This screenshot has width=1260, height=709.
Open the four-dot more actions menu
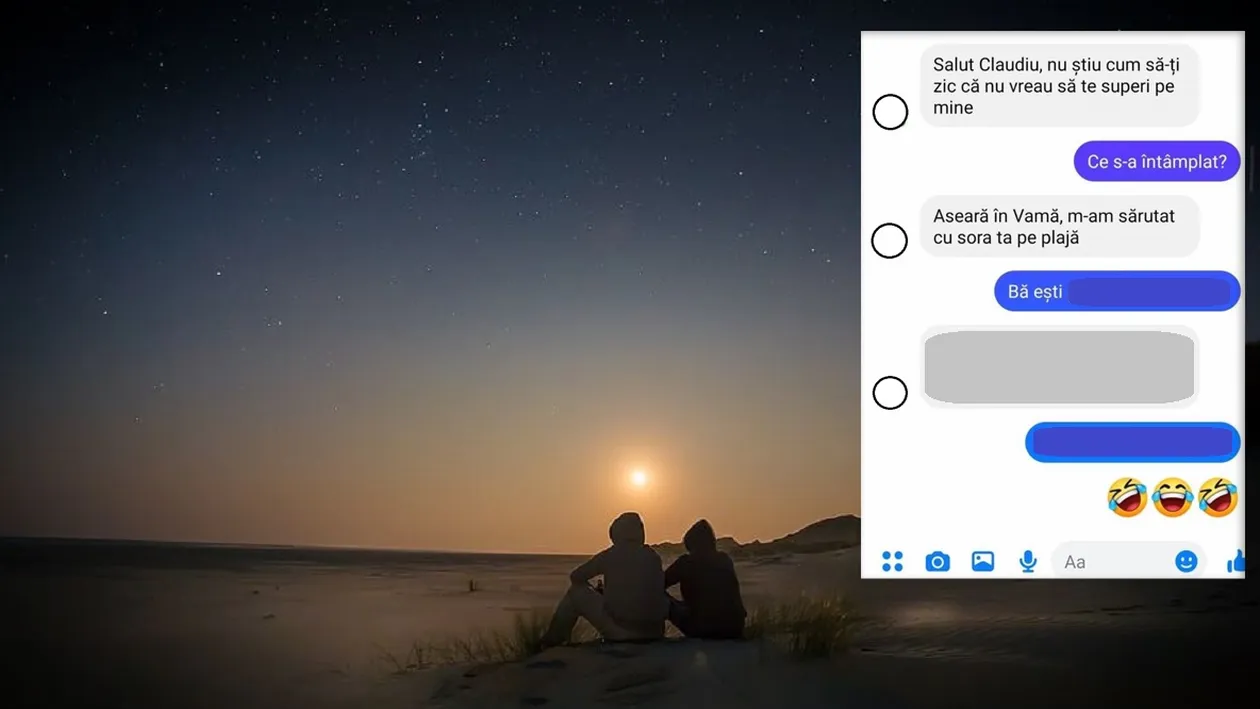[x=892, y=562]
